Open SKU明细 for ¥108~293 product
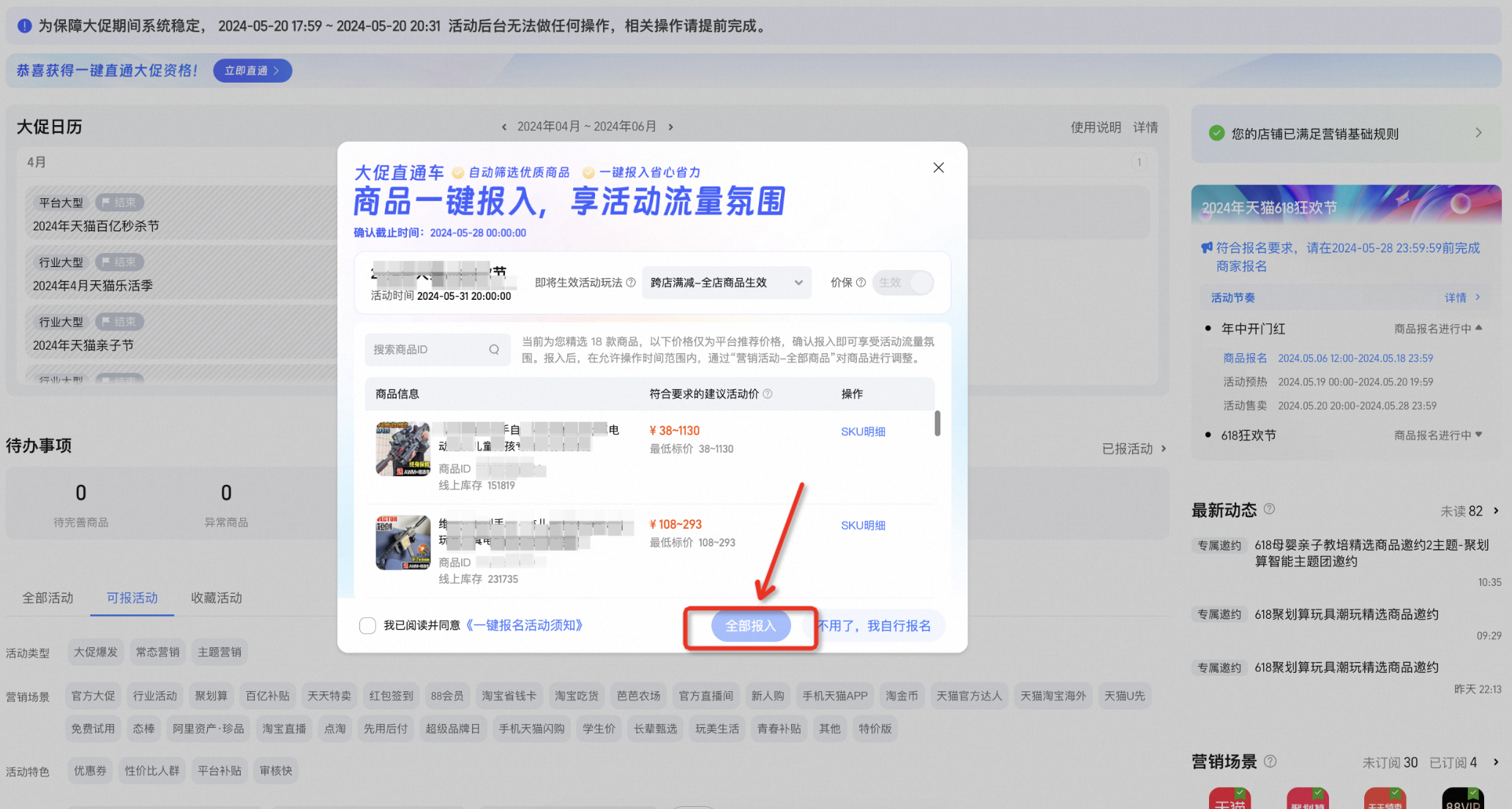The image size is (1512, 809). pyautogui.click(x=863, y=525)
